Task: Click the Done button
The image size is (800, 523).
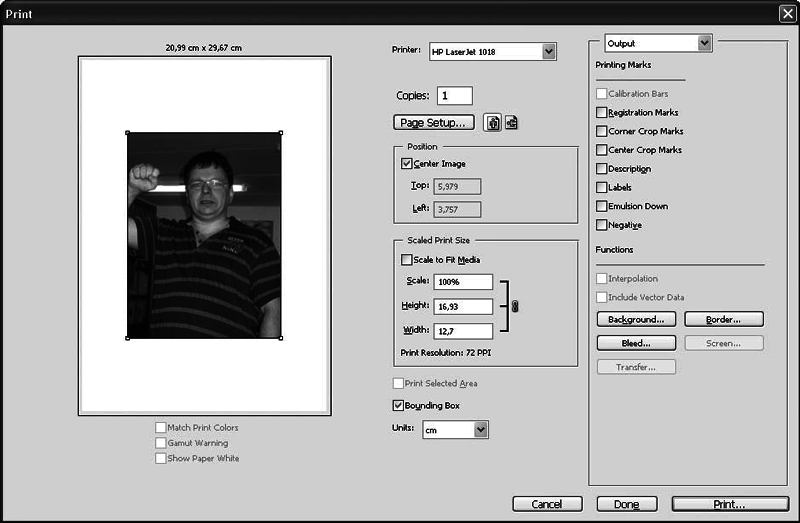Action: coord(627,504)
